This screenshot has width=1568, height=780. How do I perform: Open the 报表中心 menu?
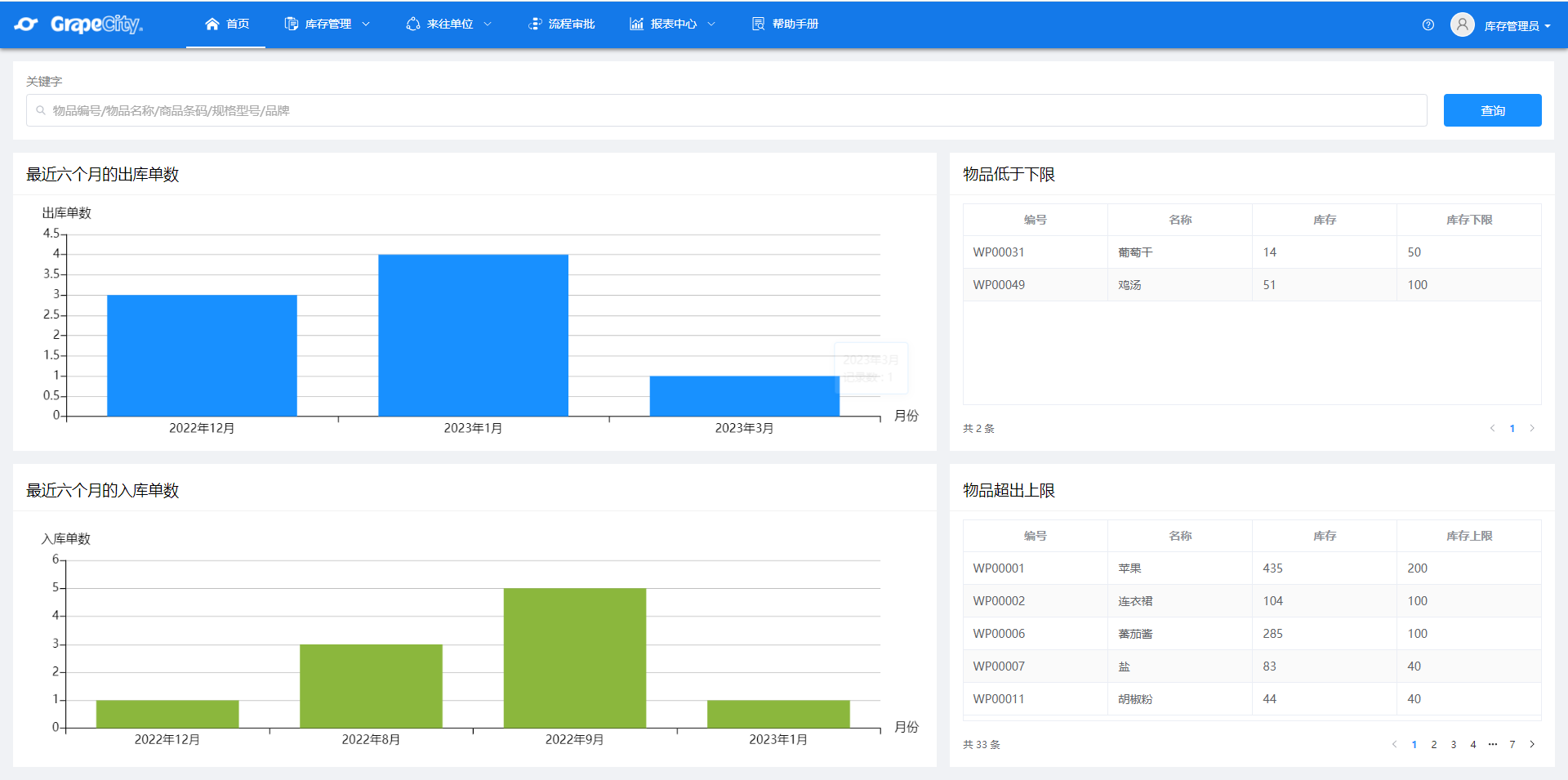point(673,24)
